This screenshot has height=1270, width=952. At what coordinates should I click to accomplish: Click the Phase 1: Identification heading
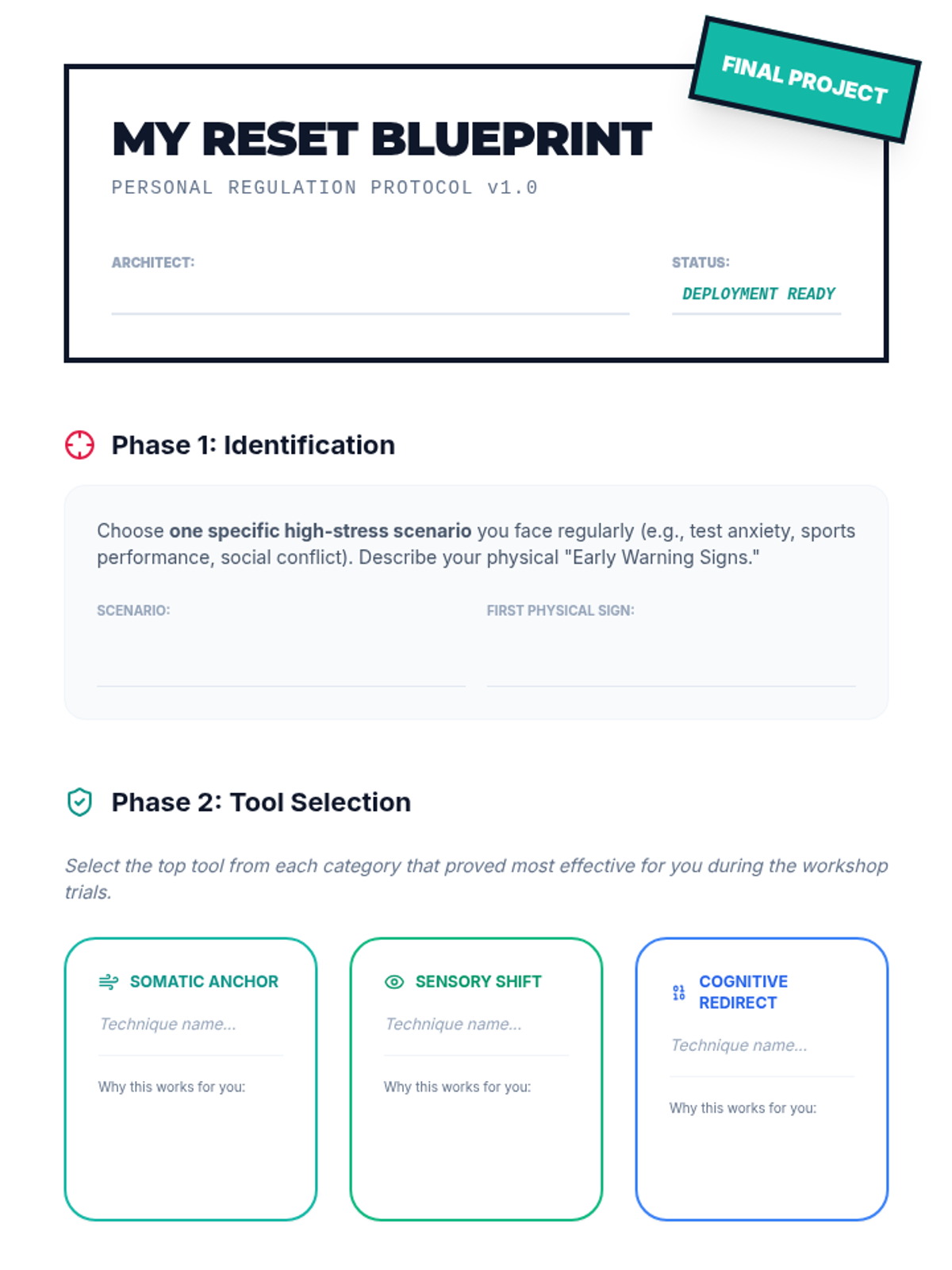tap(253, 445)
